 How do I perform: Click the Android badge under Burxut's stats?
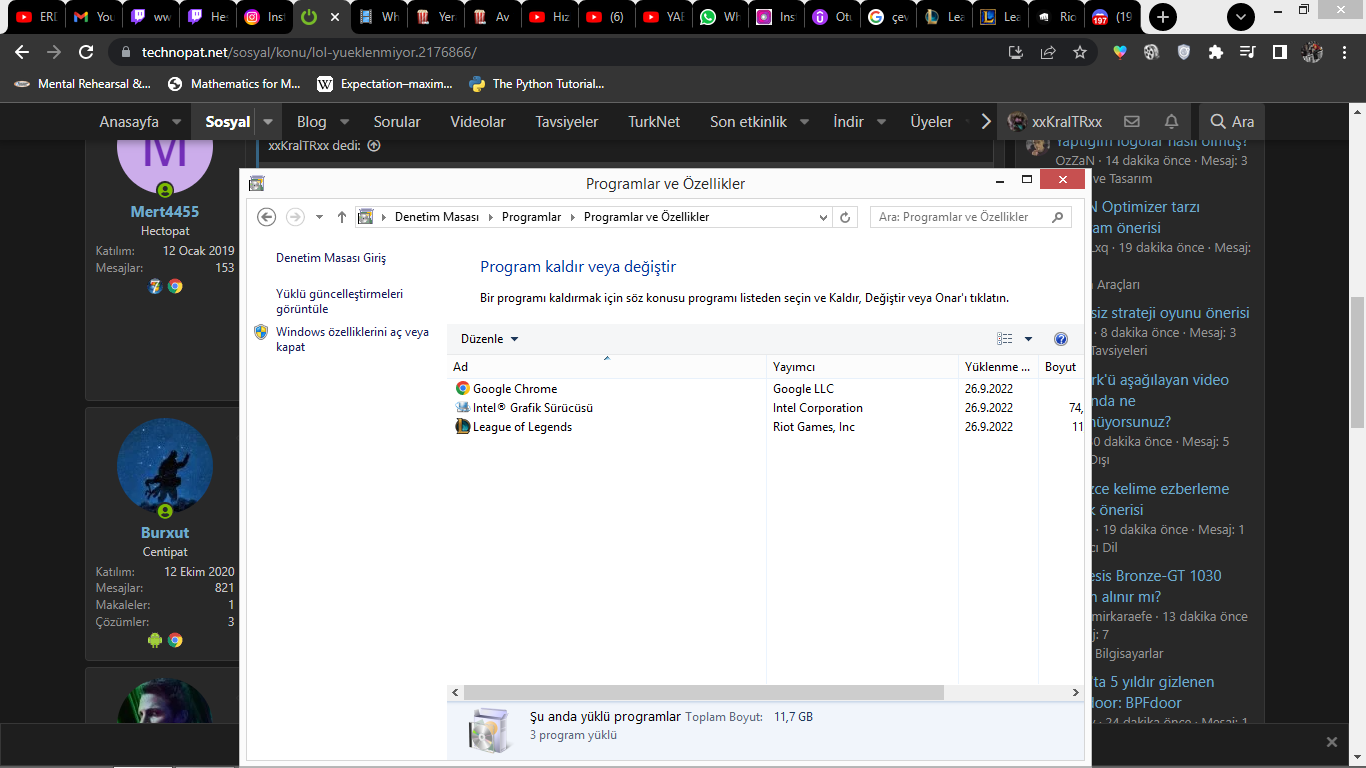tap(155, 640)
